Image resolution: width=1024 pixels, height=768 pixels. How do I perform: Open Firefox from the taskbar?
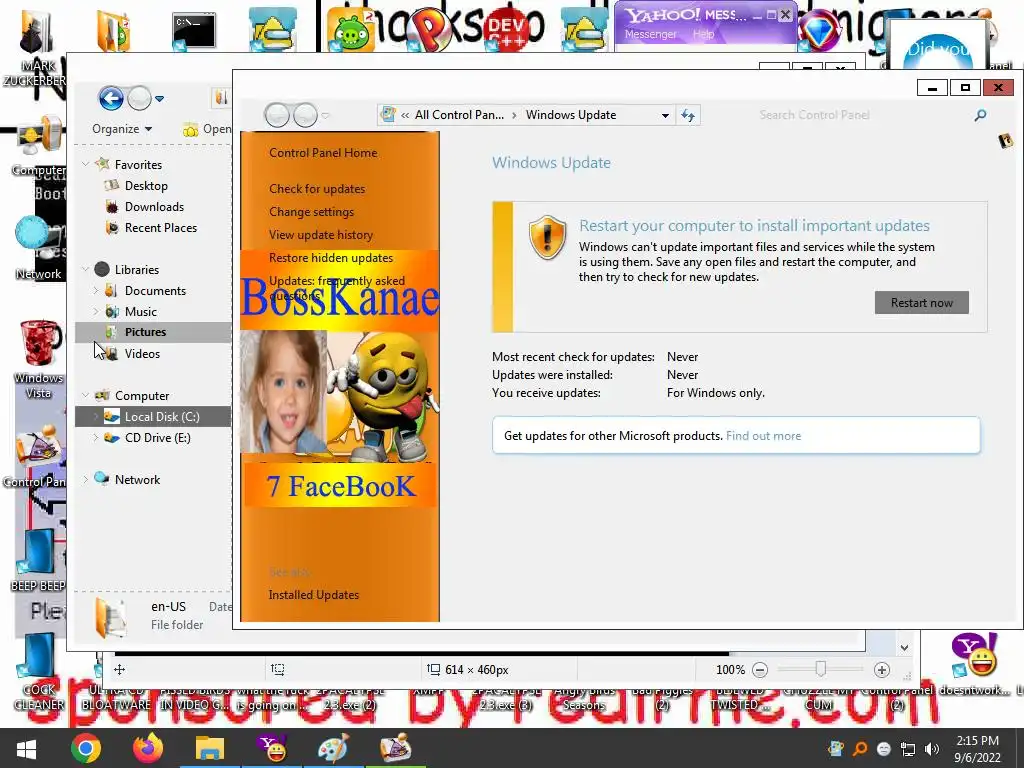click(148, 748)
